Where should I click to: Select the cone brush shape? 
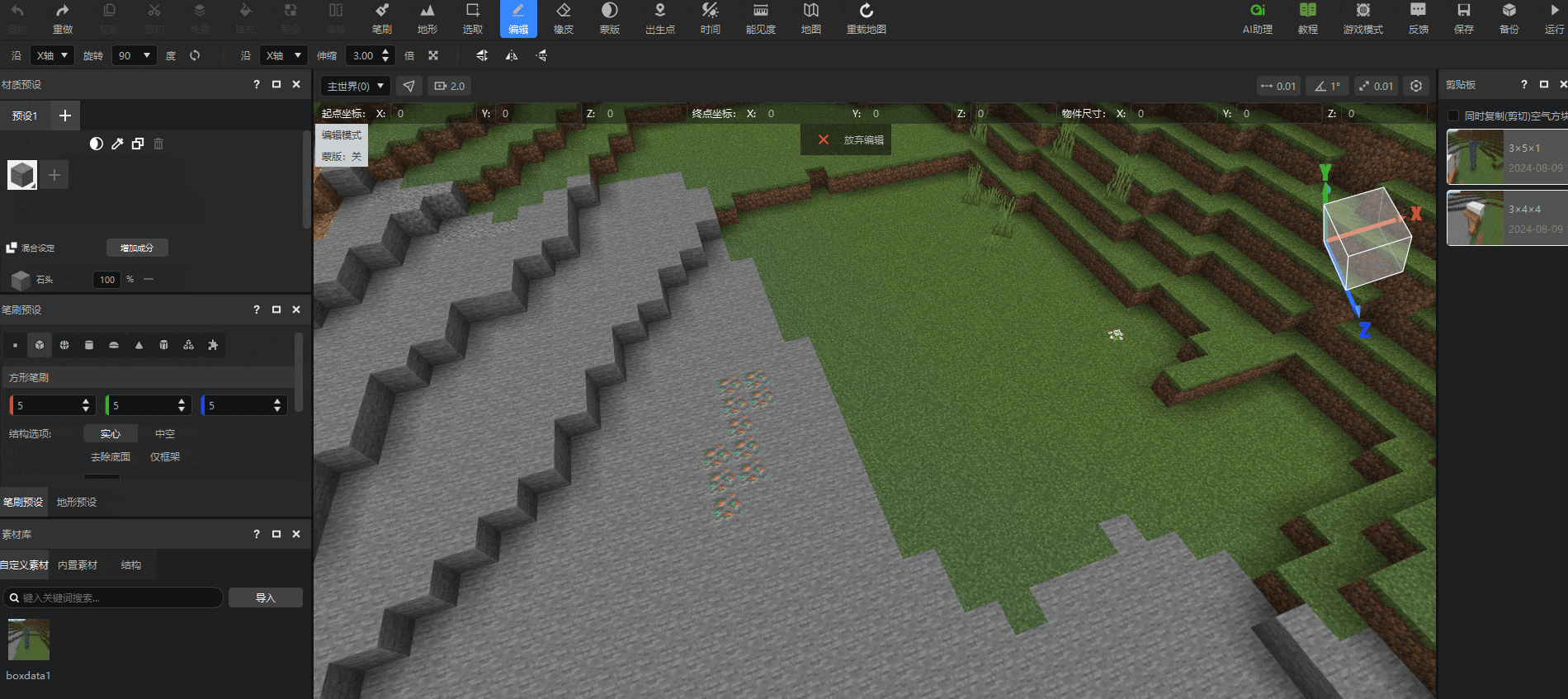click(139, 345)
